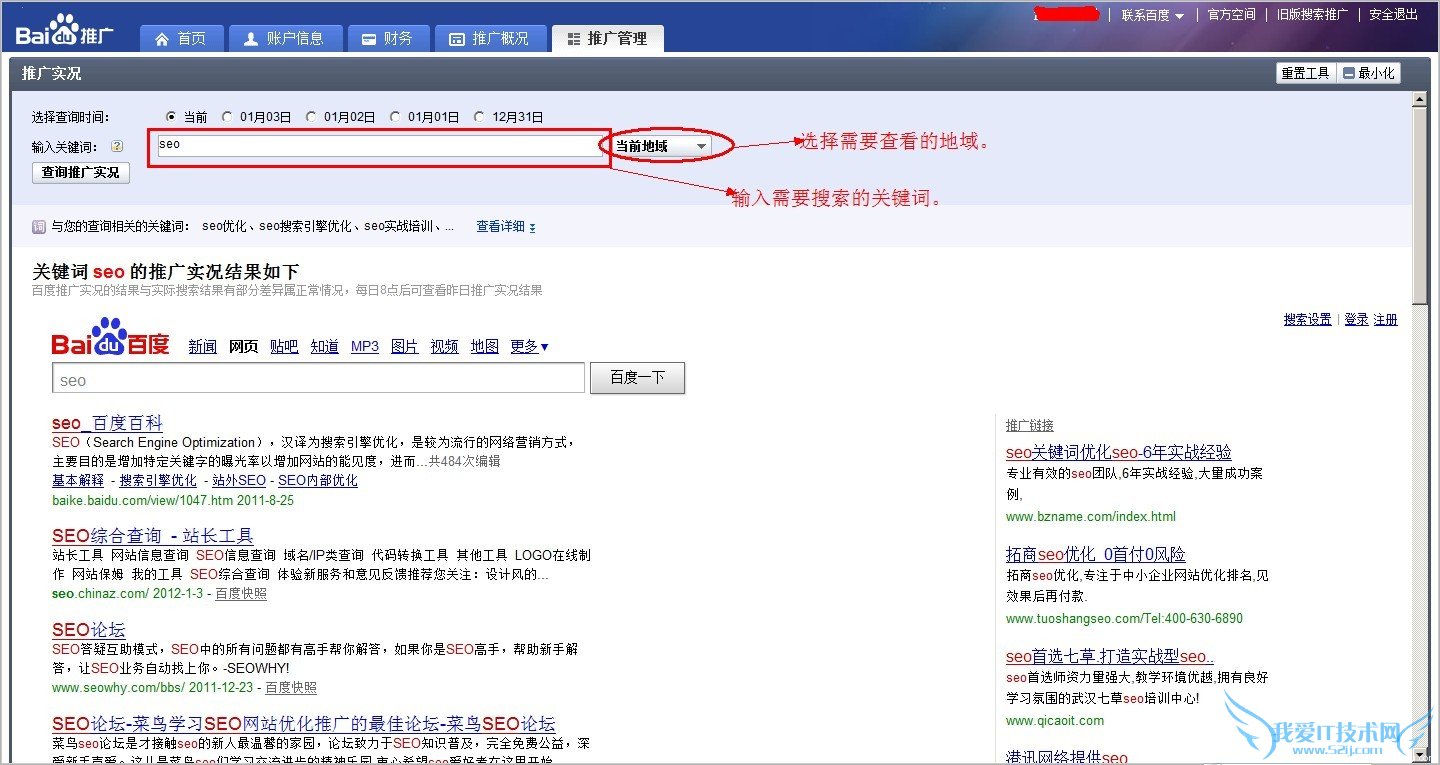Screen dimensions: 1440x765
Task: Click the 新闻 navigation link
Action: [203, 347]
